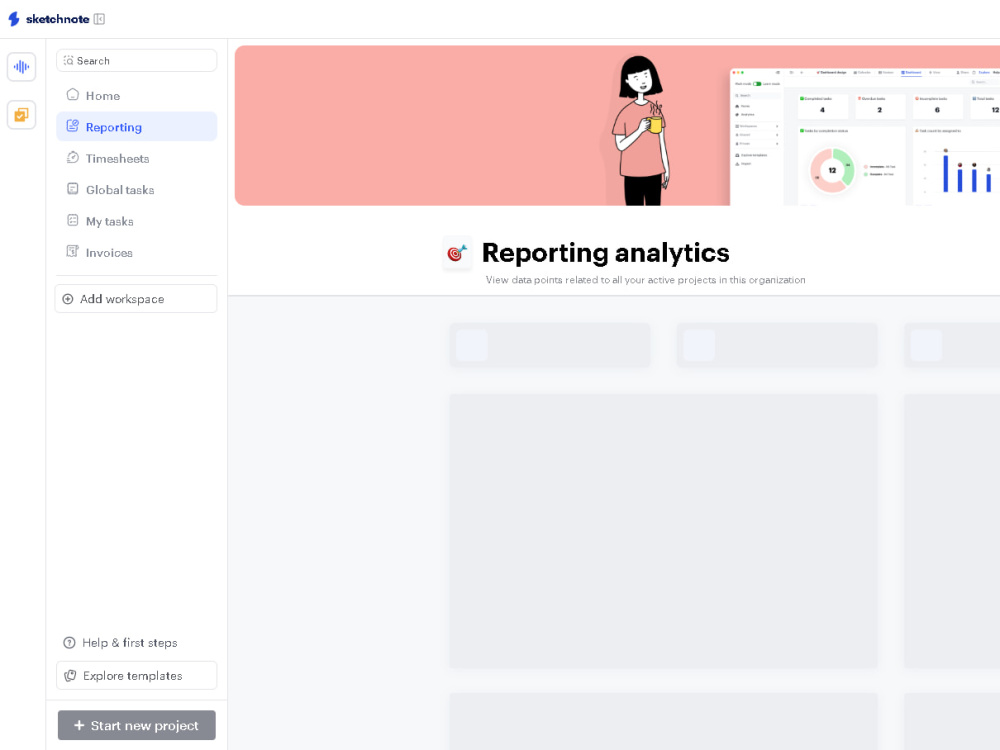Click the dashboard preview thumbnail in banner
This screenshot has height=750, width=1000.
(865, 136)
